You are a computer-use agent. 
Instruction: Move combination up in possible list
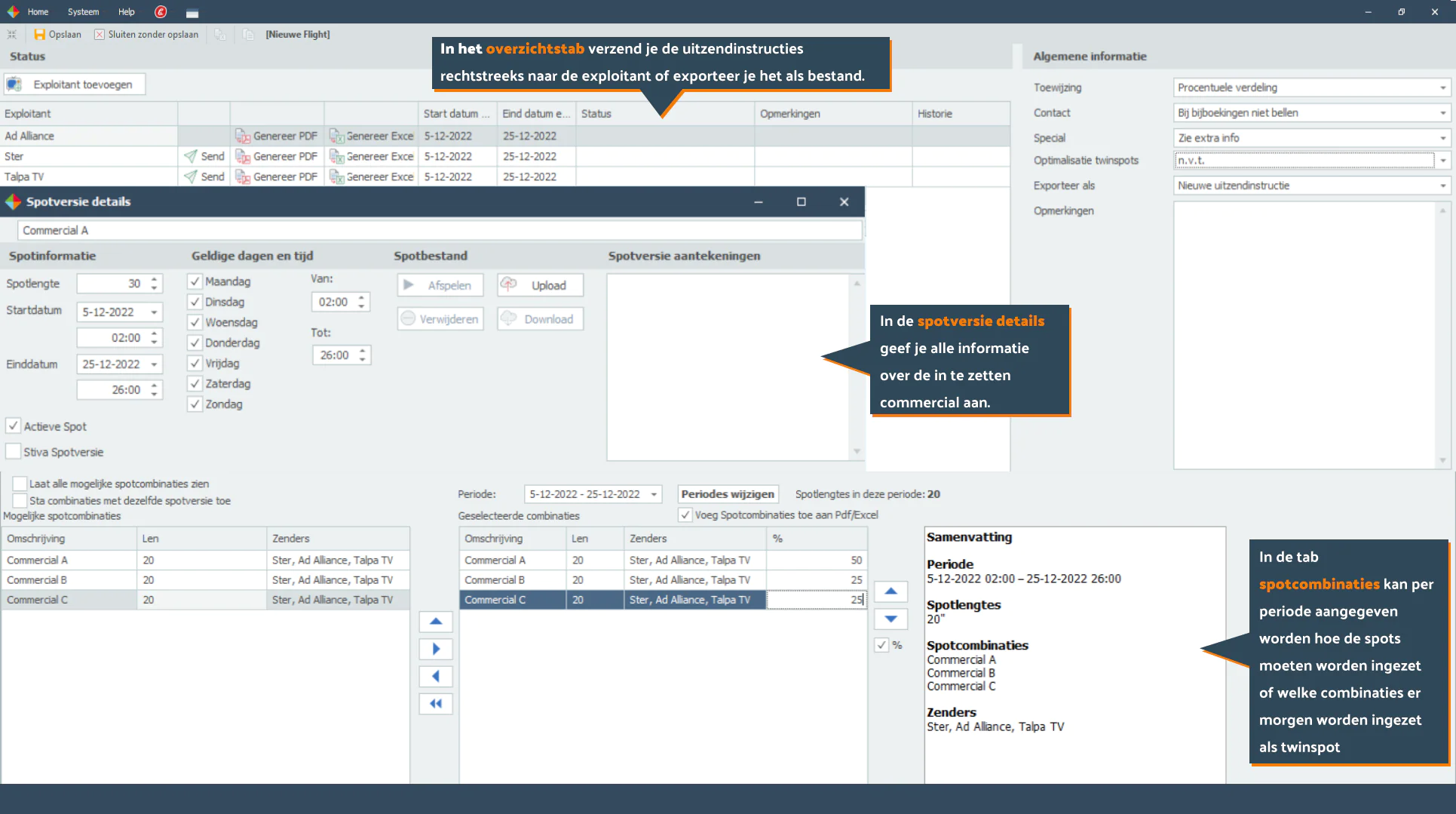[x=436, y=622]
